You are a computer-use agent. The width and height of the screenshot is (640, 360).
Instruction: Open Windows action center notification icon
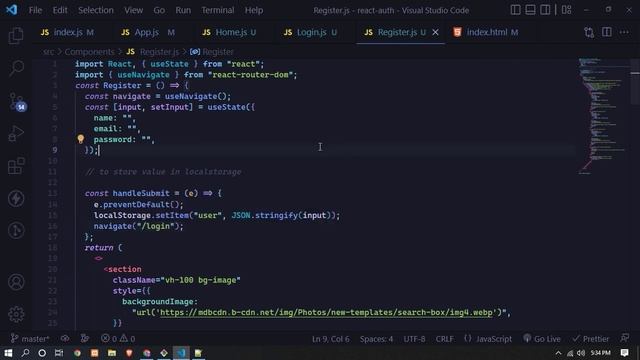(x=624, y=353)
